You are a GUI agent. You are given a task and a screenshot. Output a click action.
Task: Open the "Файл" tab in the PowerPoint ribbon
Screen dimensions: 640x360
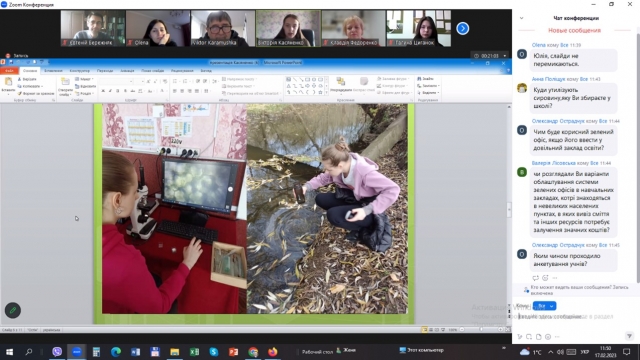(9, 71)
